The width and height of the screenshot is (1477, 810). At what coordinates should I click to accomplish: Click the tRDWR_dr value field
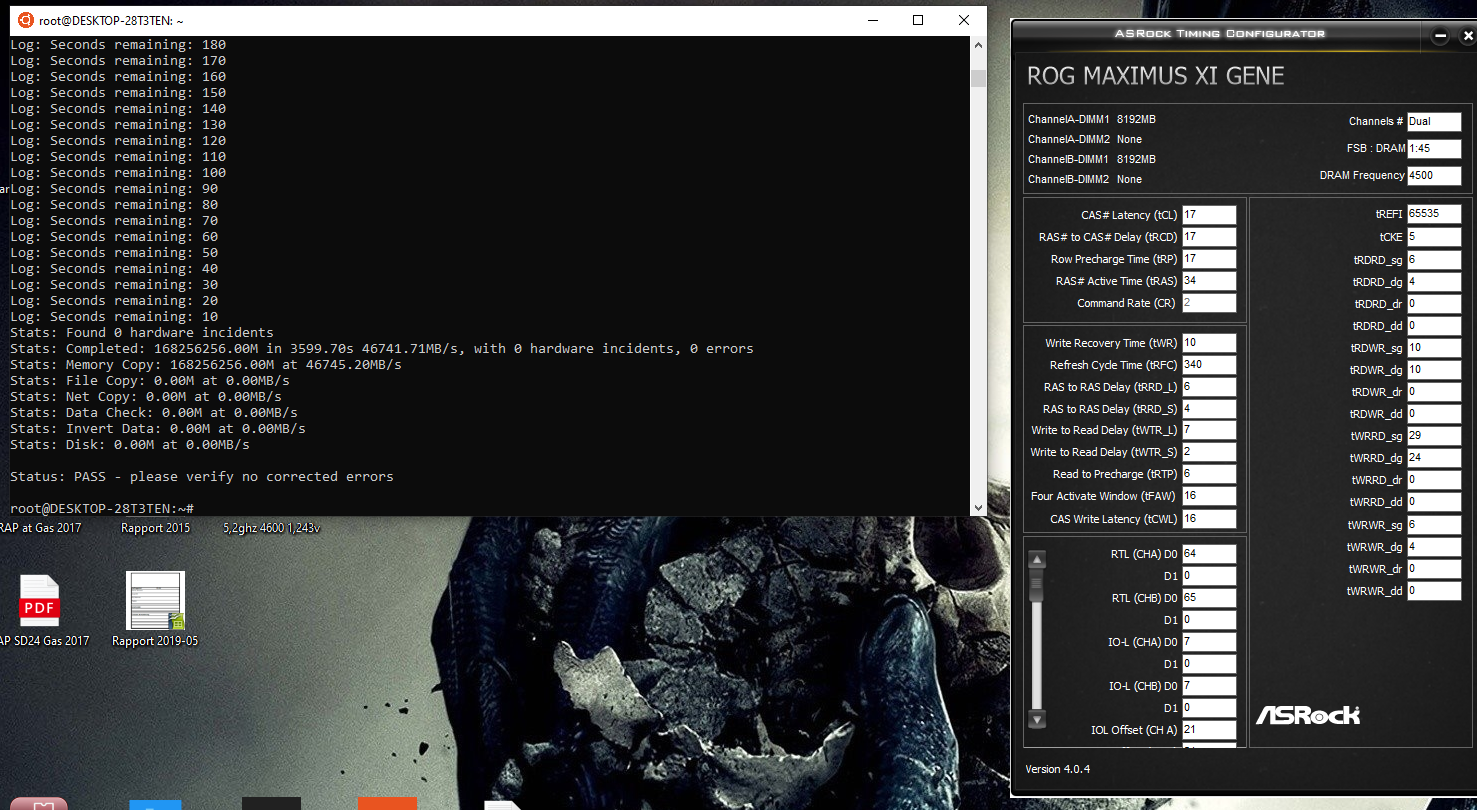point(1434,392)
